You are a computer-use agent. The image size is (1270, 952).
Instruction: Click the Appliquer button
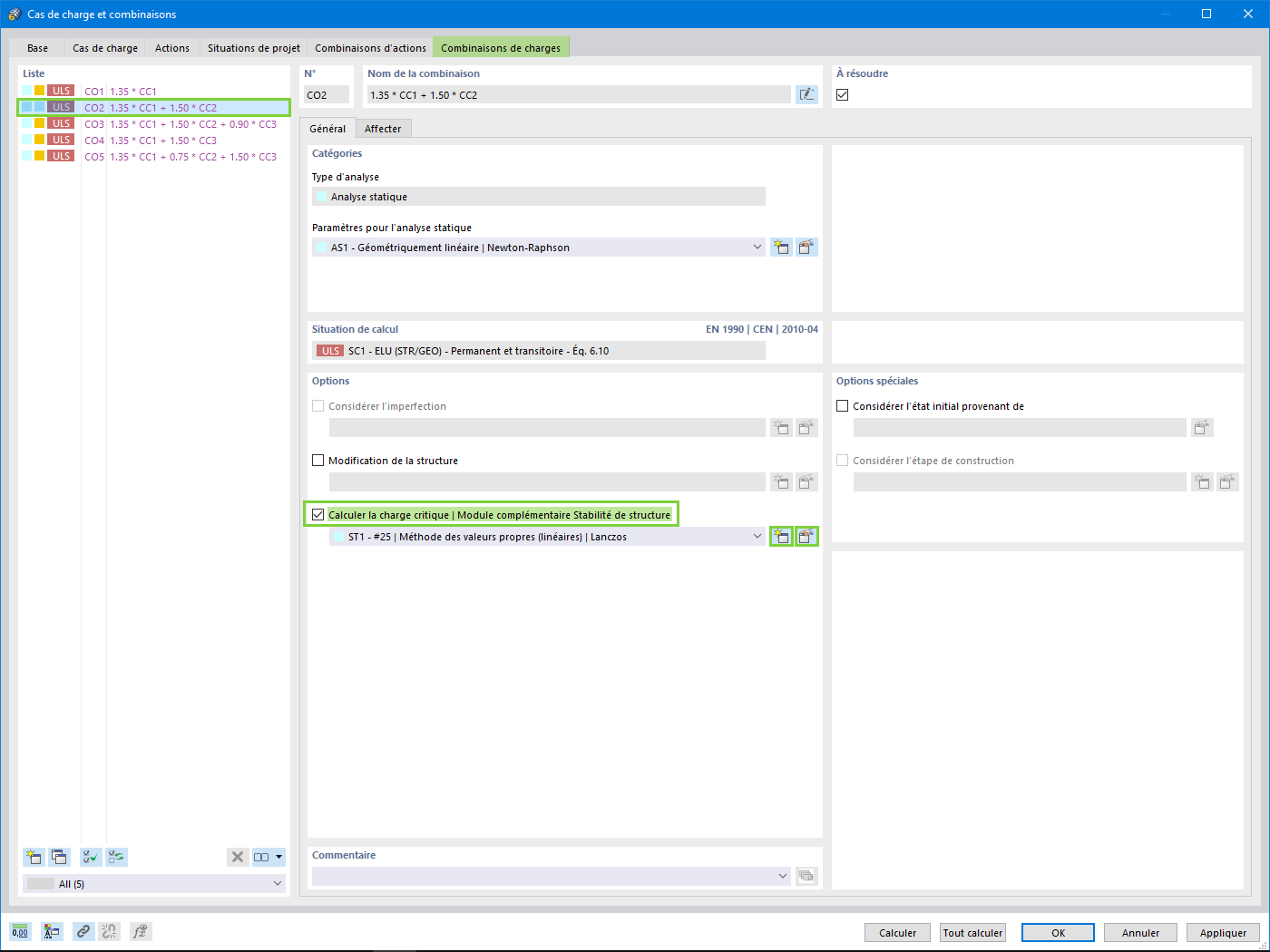[1223, 933]
